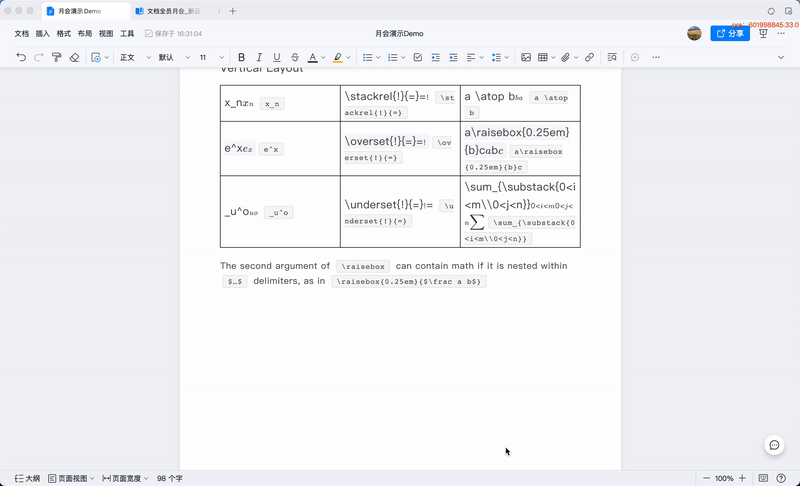This screenshot has width=800, height=486.
Task: Open the 大纲 outline panel
Action: coord(28,478)
